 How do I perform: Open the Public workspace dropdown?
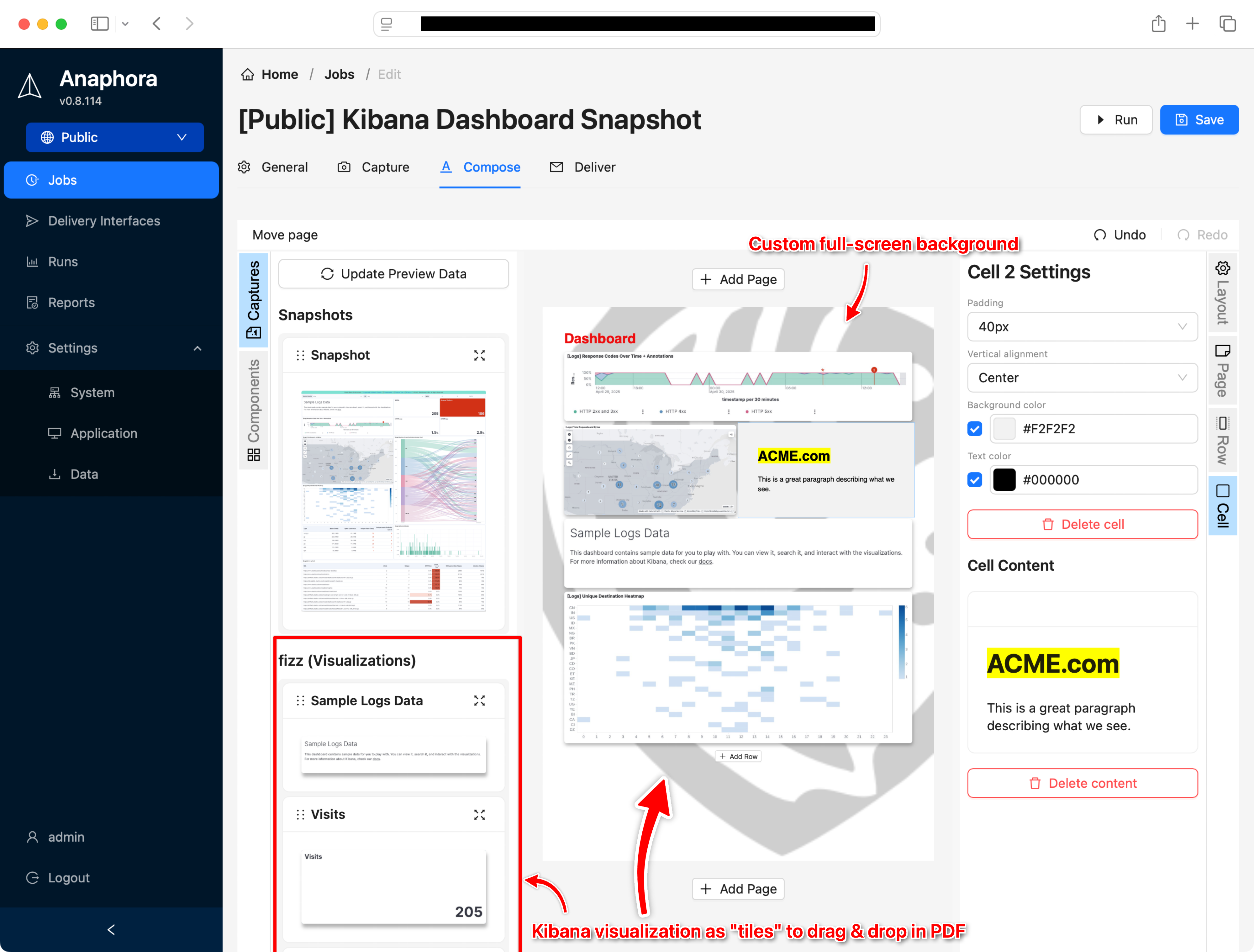pyautogui.click(x=114, y=137)
